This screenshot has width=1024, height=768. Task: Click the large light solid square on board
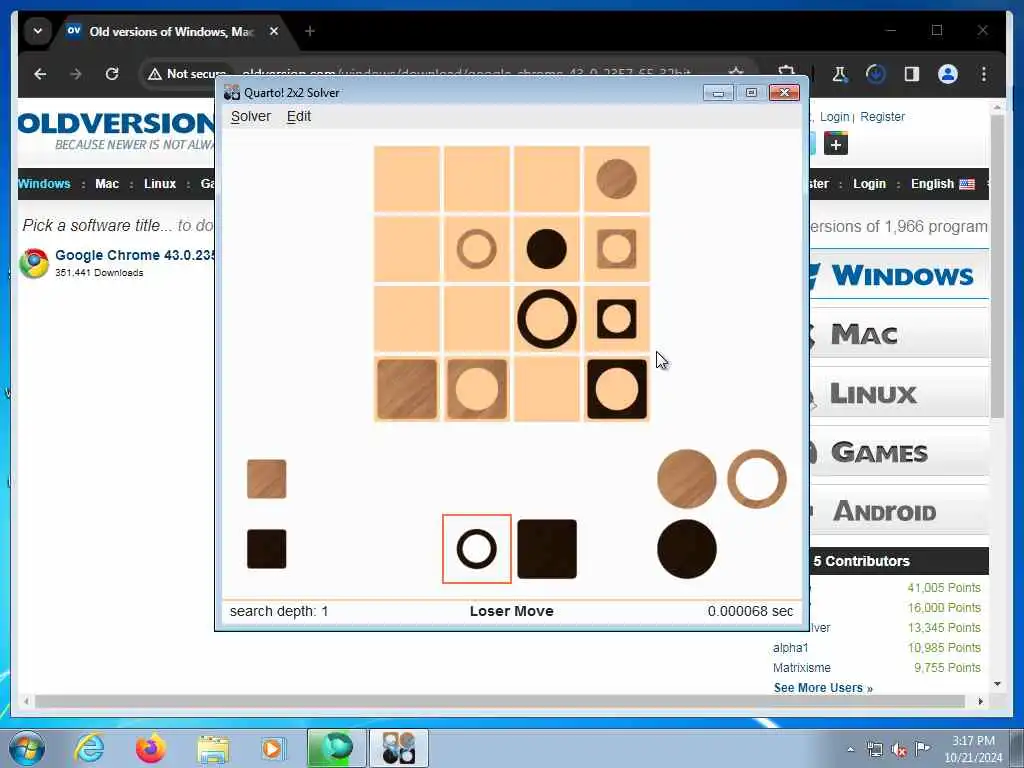[x=407, y=389]
